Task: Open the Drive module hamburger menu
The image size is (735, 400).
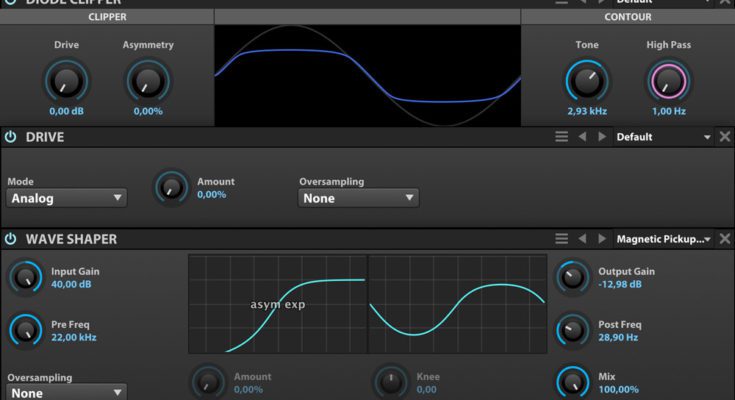Action: point(562,137)
